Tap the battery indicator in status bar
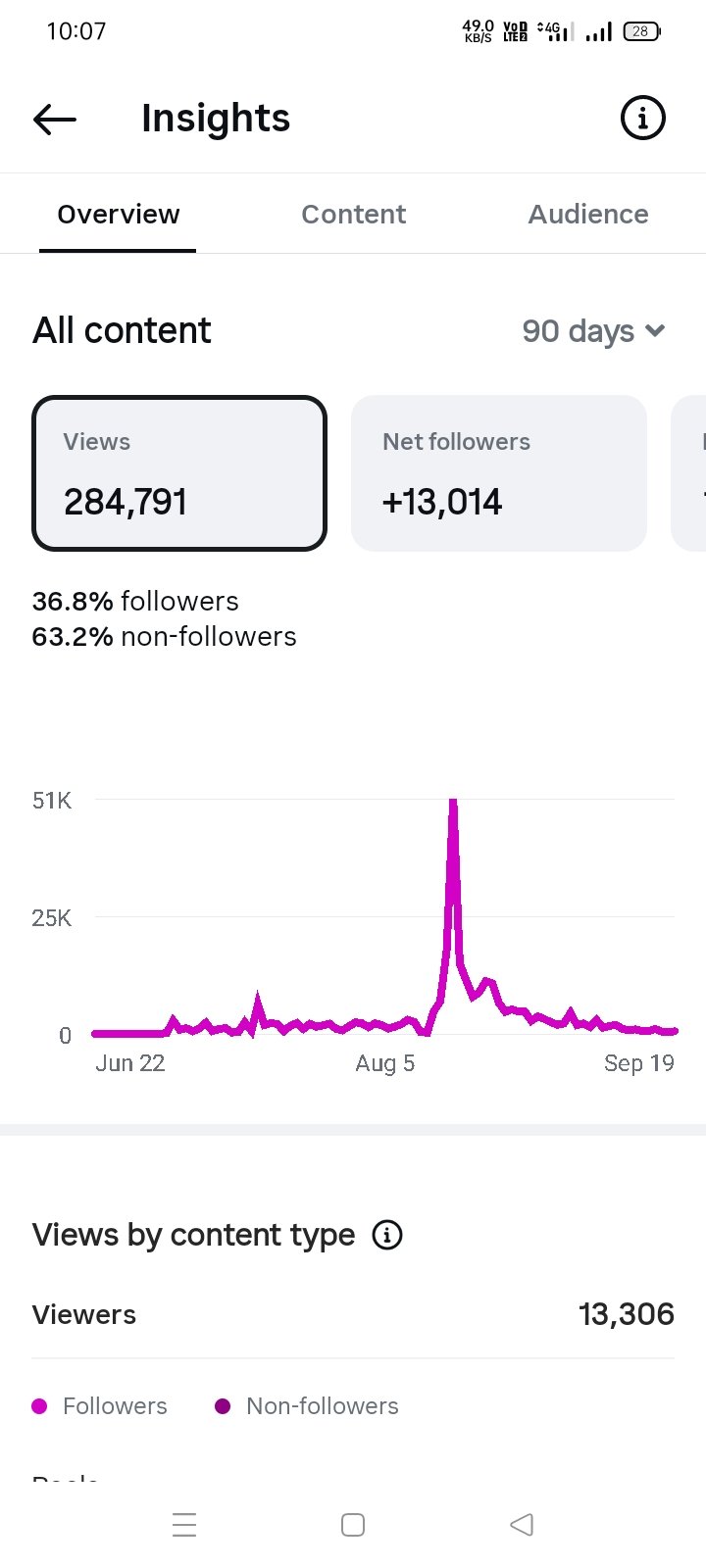The width and height of the screenshot is (706, 1568). (642, 31)
